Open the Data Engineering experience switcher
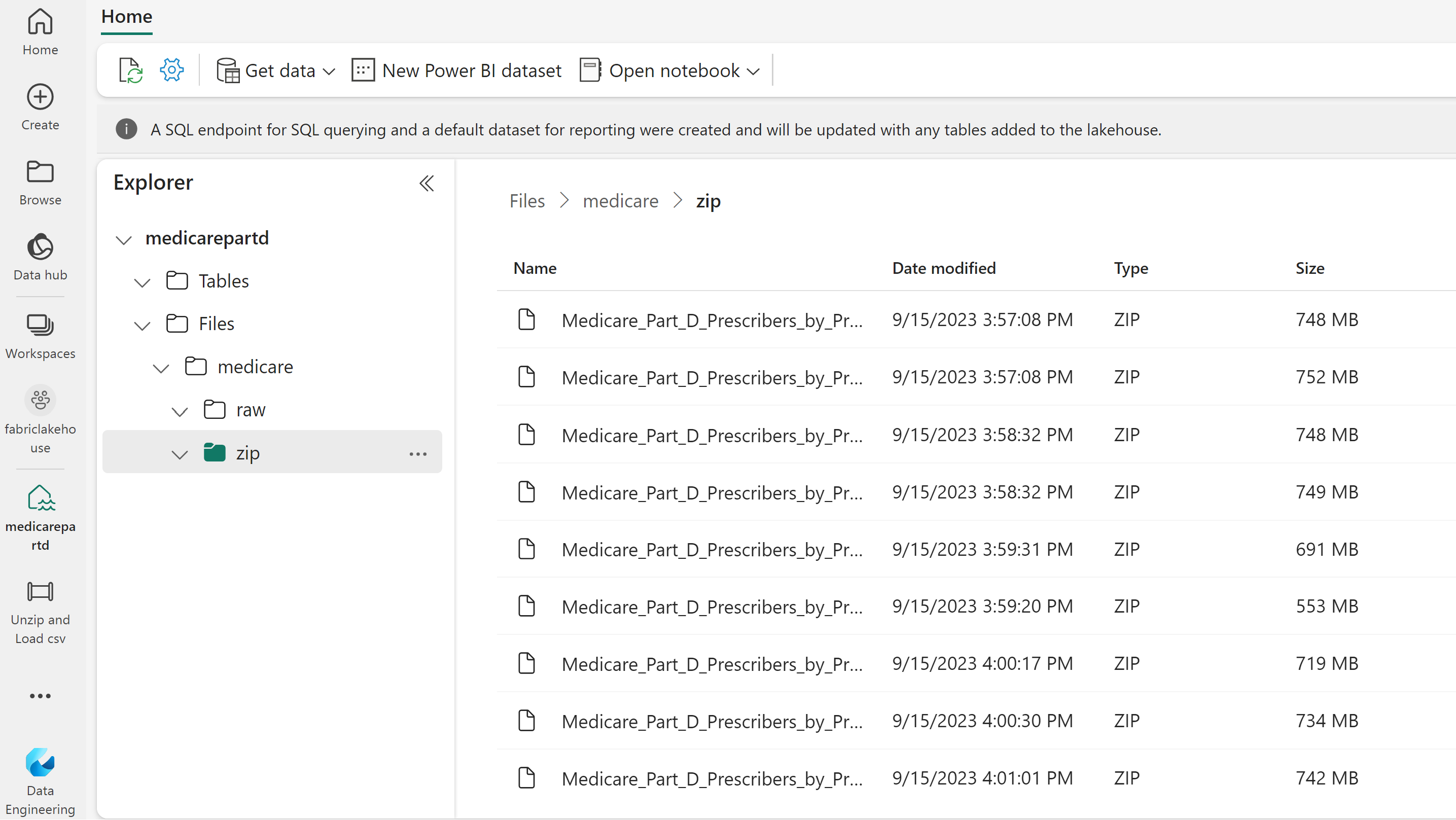Viewport: 1456px width, 820px height. [40, 782]
